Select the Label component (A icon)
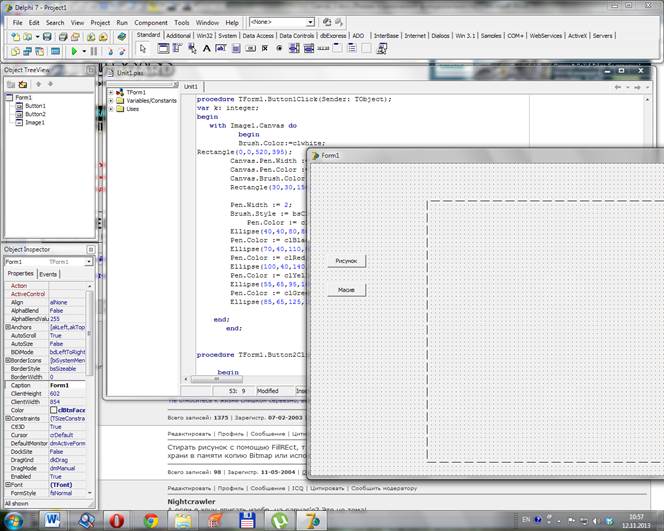Screen dimensions: 664x531 click(x=207, y=49)
